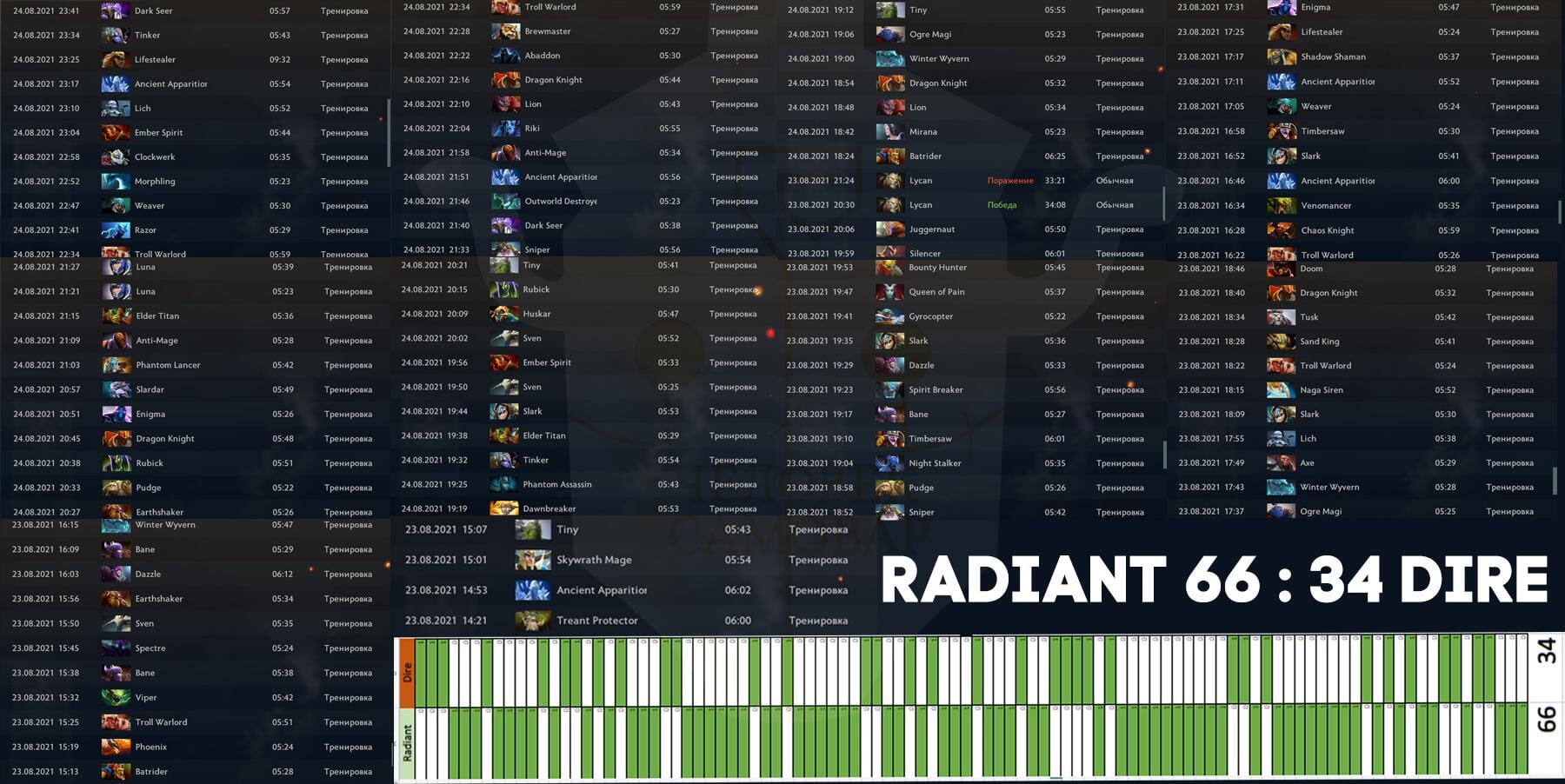Click the "24.08.2021 23:41" date on Dark Seer row
The height and width of the screenshot is (784, 1565).
[46, 11]
